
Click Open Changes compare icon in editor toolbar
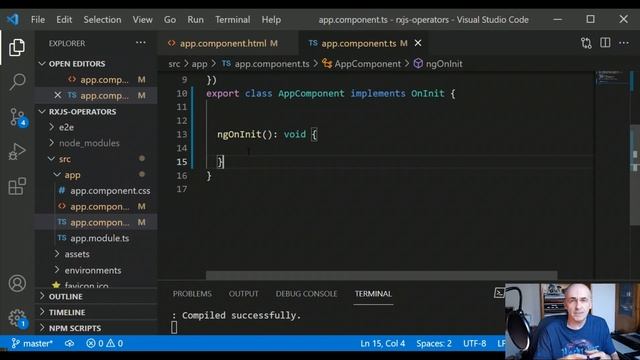[586, 43]
